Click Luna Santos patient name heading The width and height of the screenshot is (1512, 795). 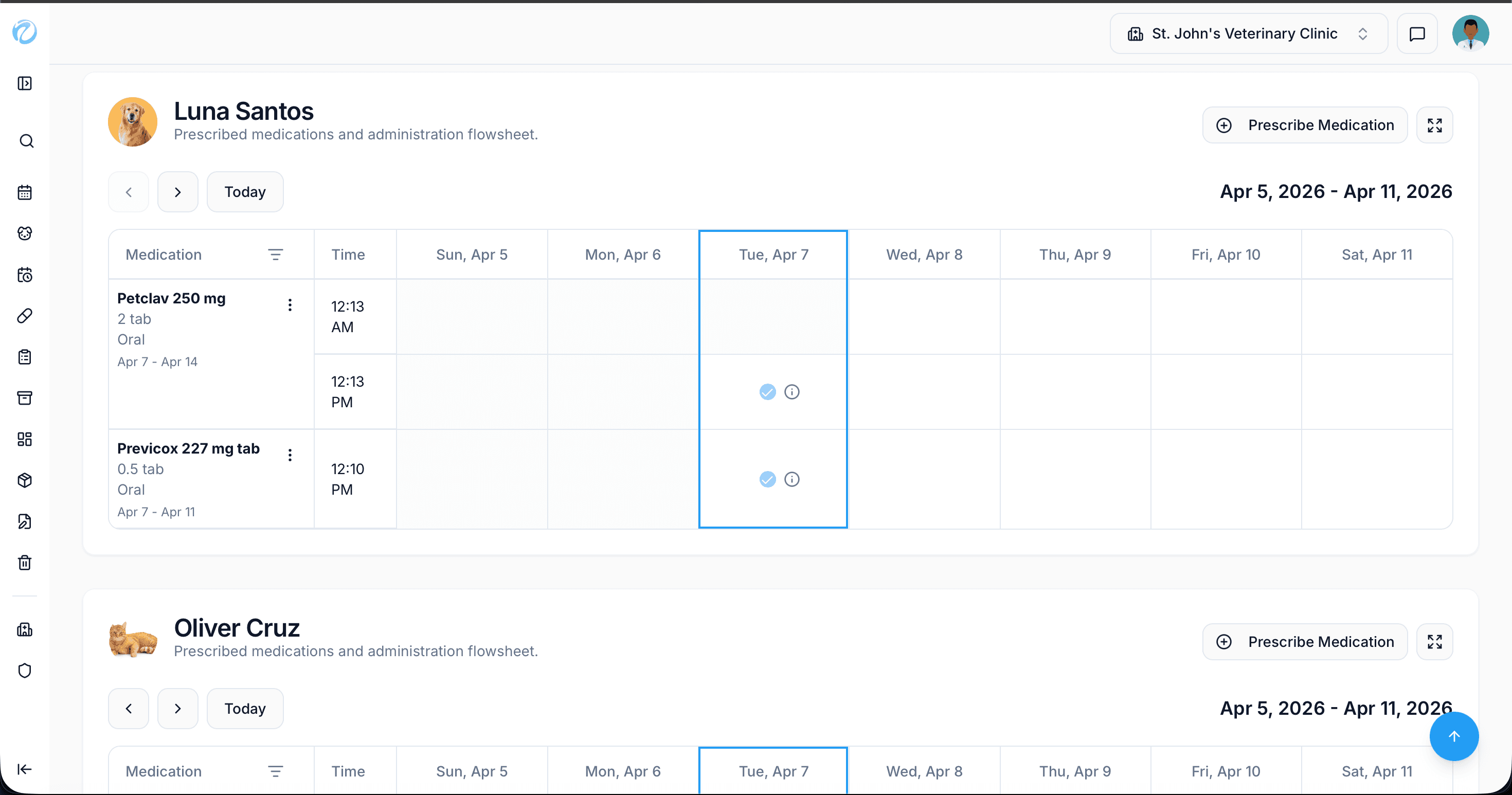[x=244, y=111]
